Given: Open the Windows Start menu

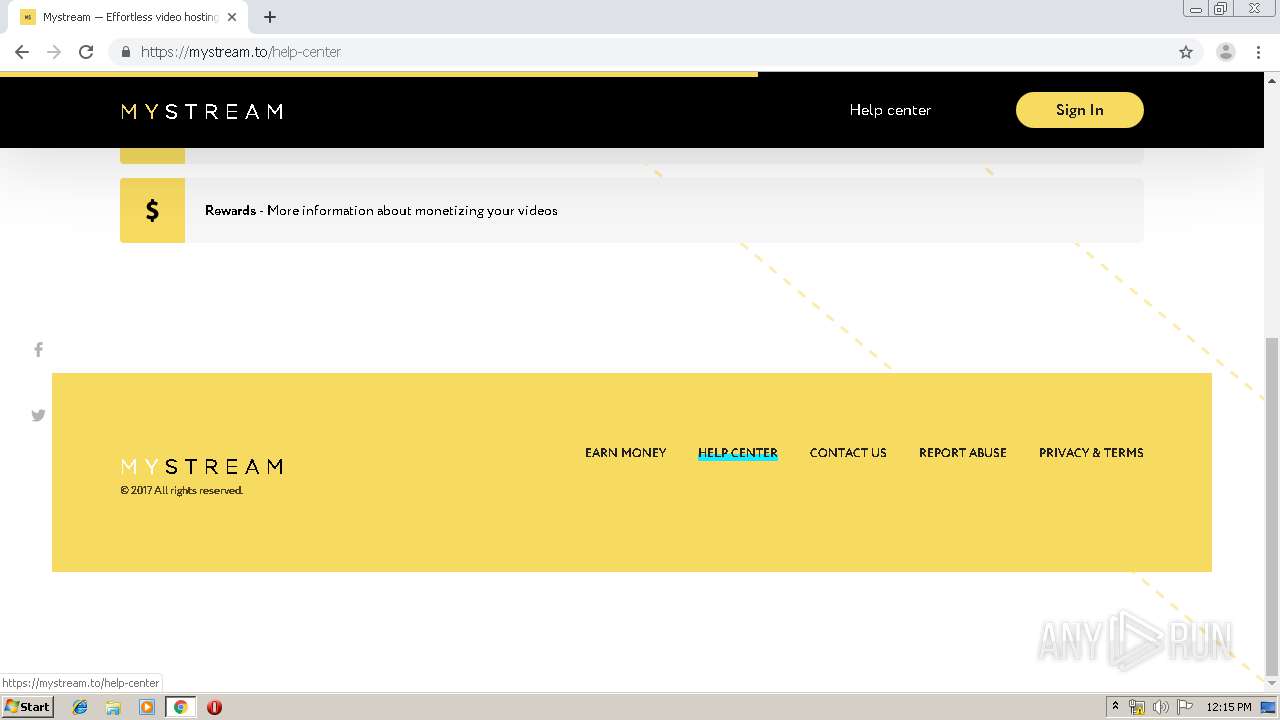Looking at the screenshot, I should tap(27, 707).
